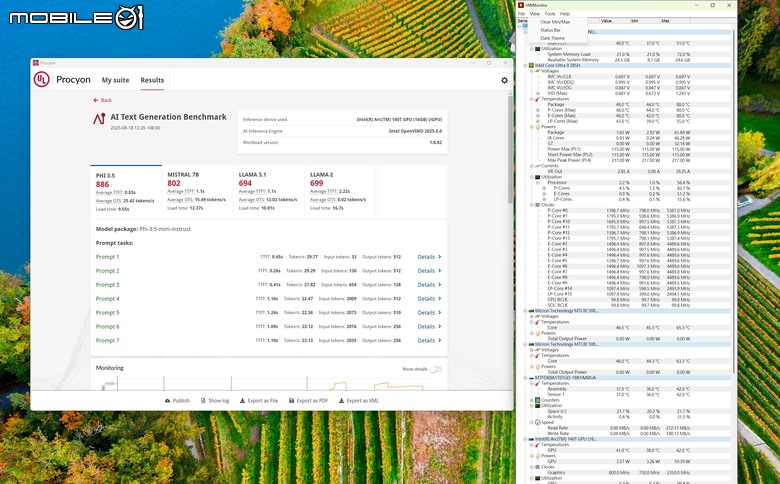The height and width of the screenshot is (484, 780).
Task: Click the Intel Core Ultra 9 285H chip icon
Action: (x=531, y=65)
